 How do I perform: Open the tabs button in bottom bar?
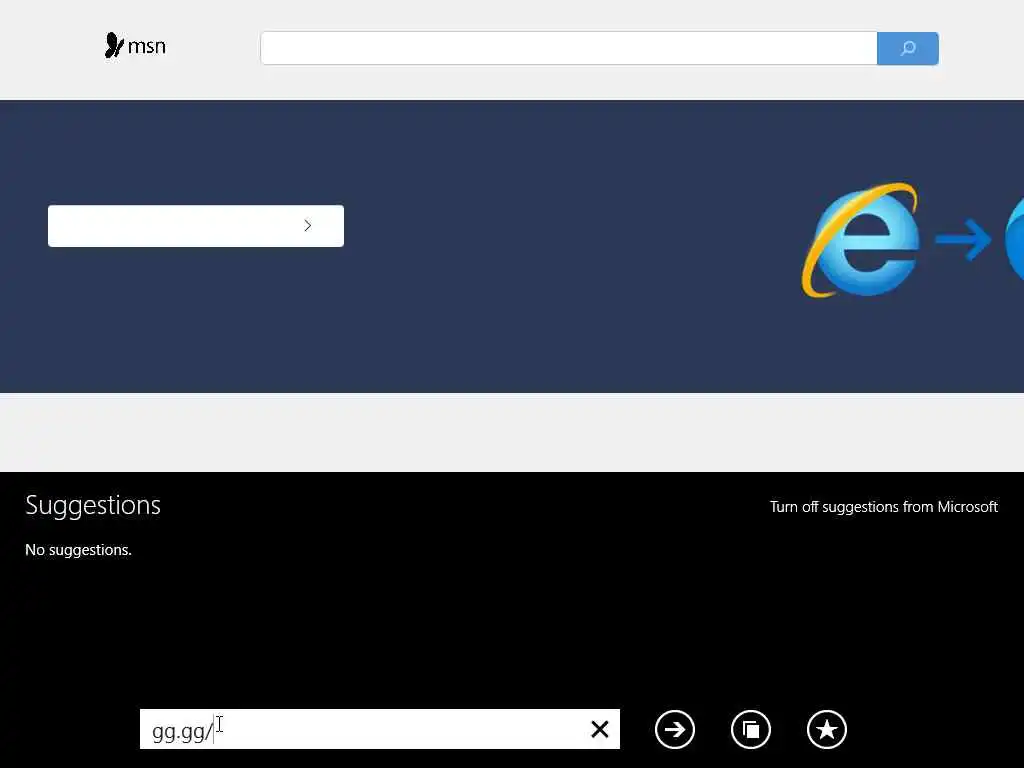[751, 729]
